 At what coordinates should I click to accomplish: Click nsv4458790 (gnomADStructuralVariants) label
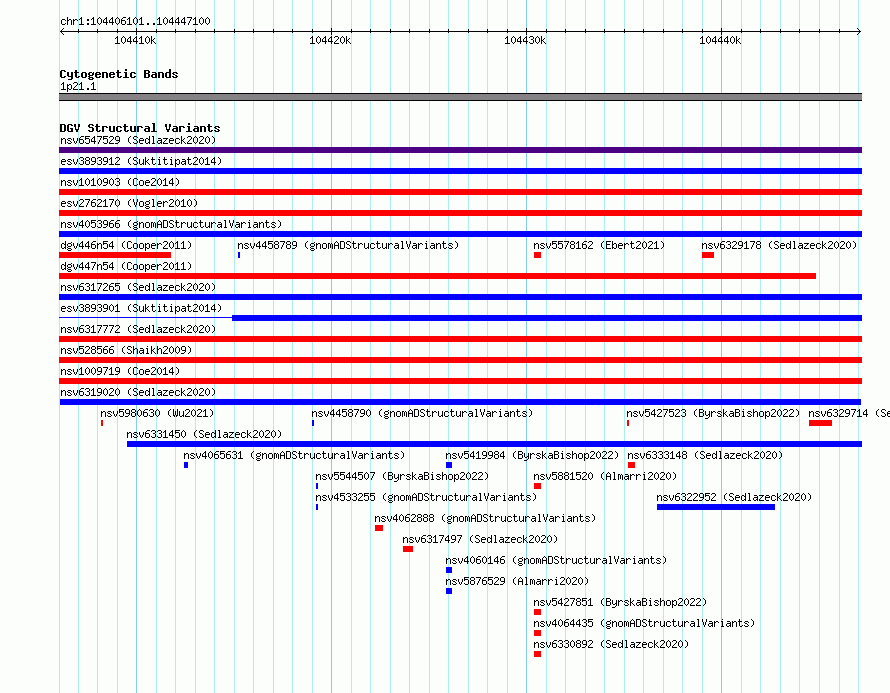pyautogui.click(x=422, y=413)
